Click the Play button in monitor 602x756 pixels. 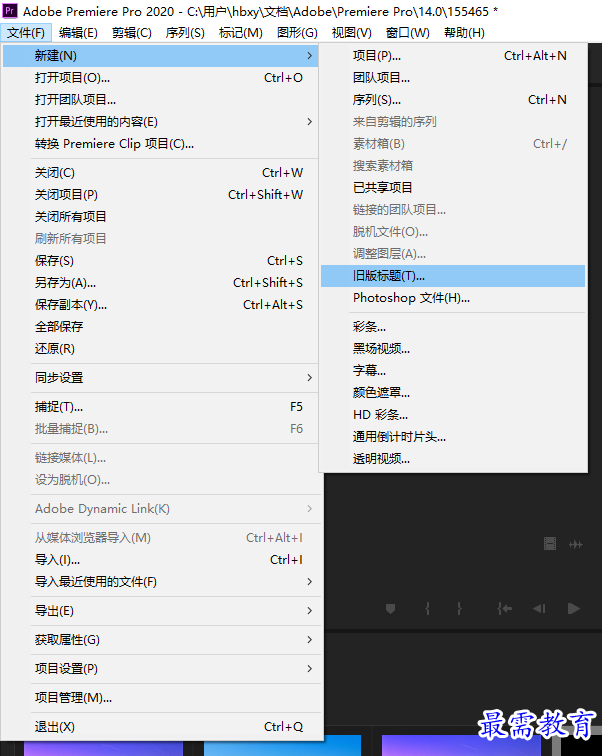pyautogui.click(x=574, y=609)
